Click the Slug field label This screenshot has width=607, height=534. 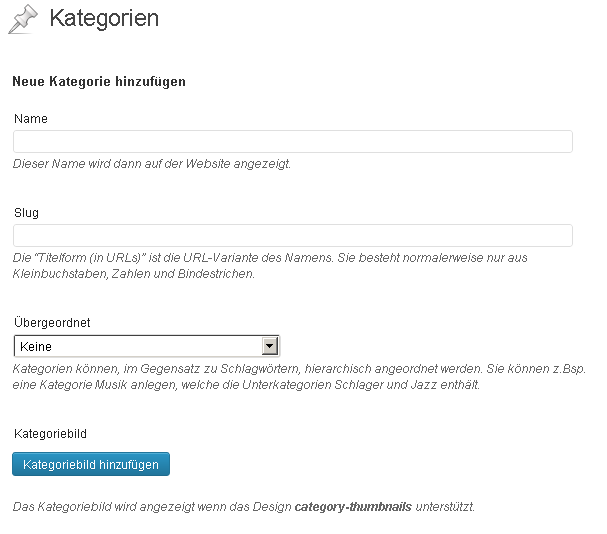[x=26, y=213]
